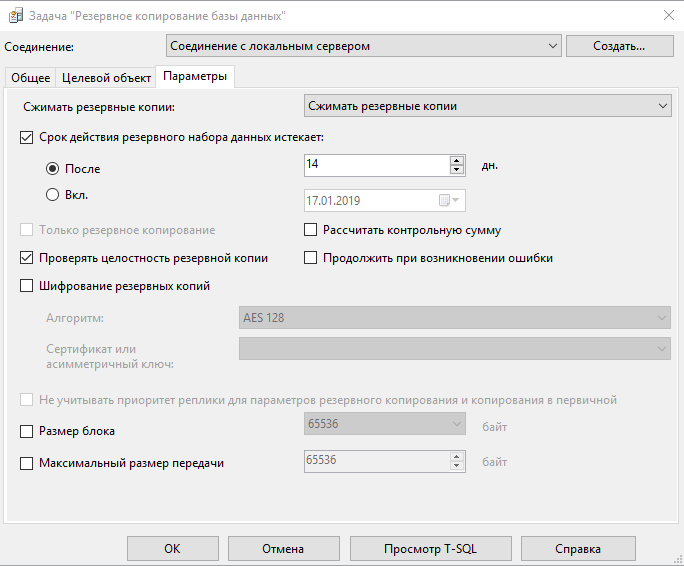Image resolution: width=684 pixels, height=566 pixels.
Task: Decrease the expiration days with the down arrow
Action: click(x=457, y=170)
